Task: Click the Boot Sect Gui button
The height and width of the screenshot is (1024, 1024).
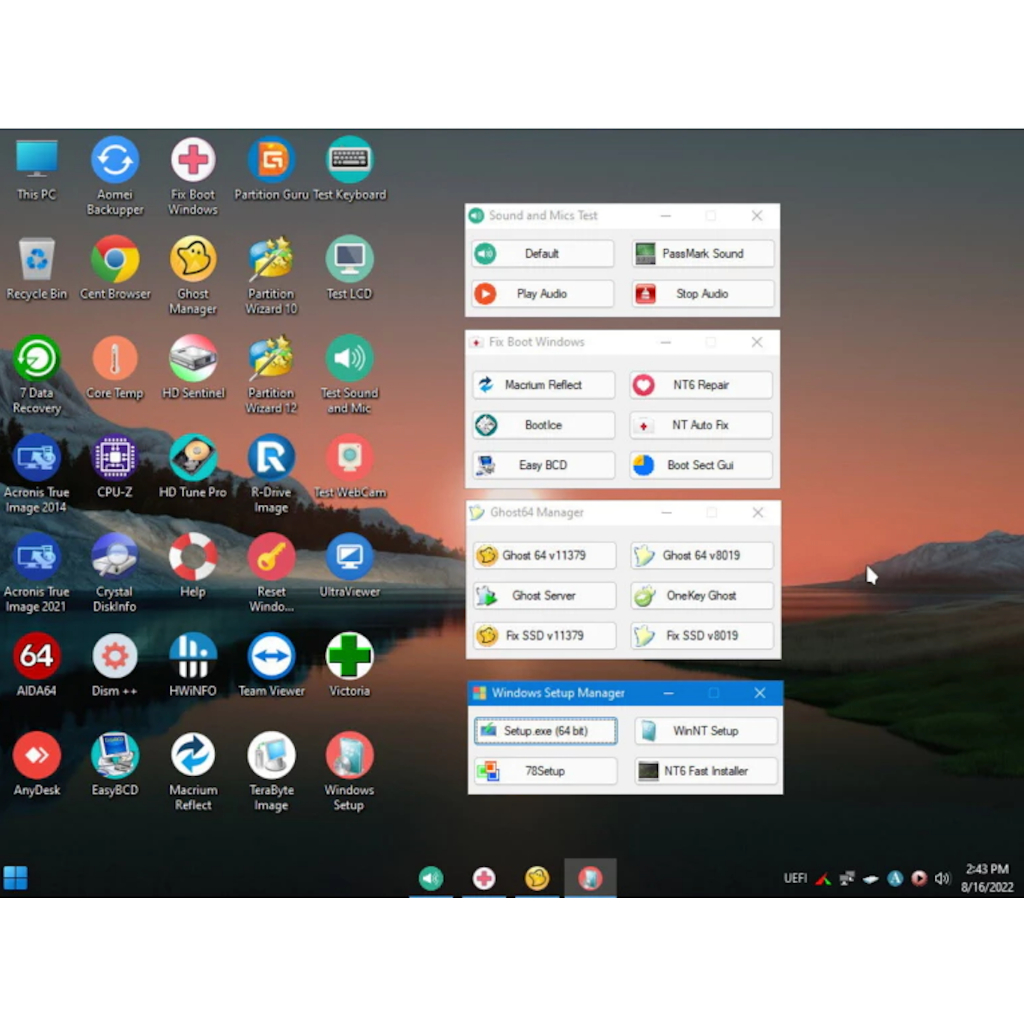Action: point(701,465)
